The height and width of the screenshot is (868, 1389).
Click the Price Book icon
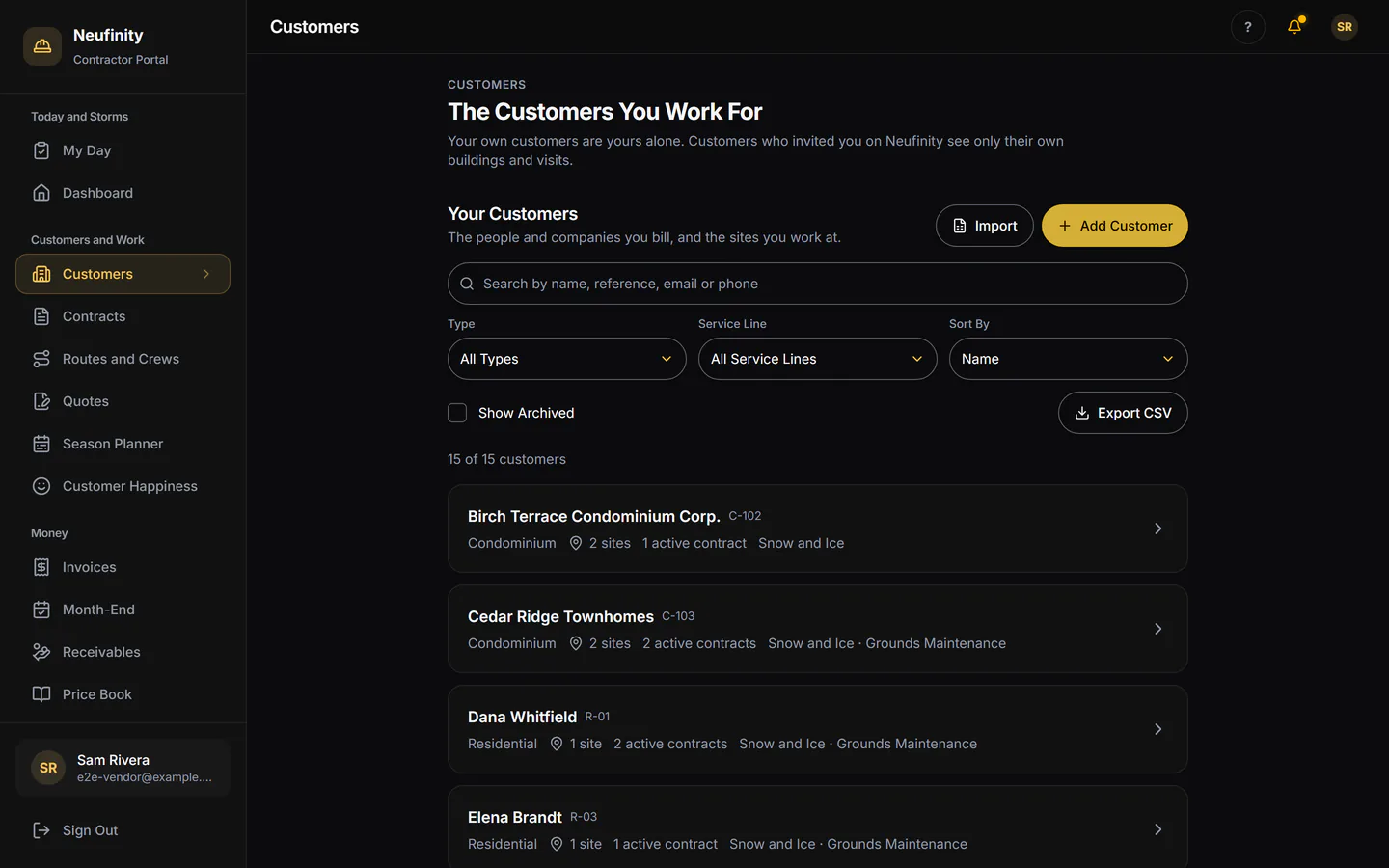(41, 694)
